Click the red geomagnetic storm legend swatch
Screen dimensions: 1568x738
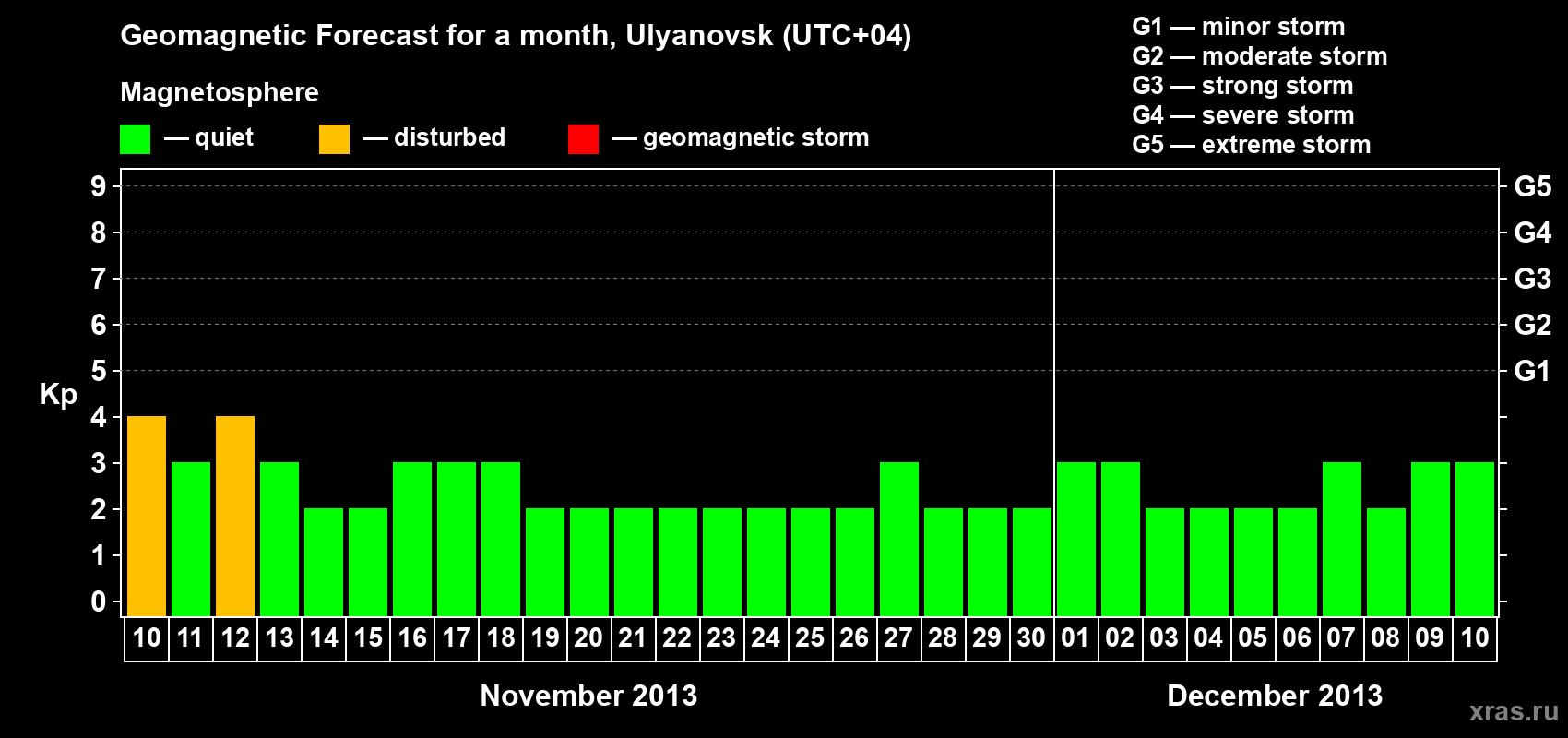(x=583, y=139)
